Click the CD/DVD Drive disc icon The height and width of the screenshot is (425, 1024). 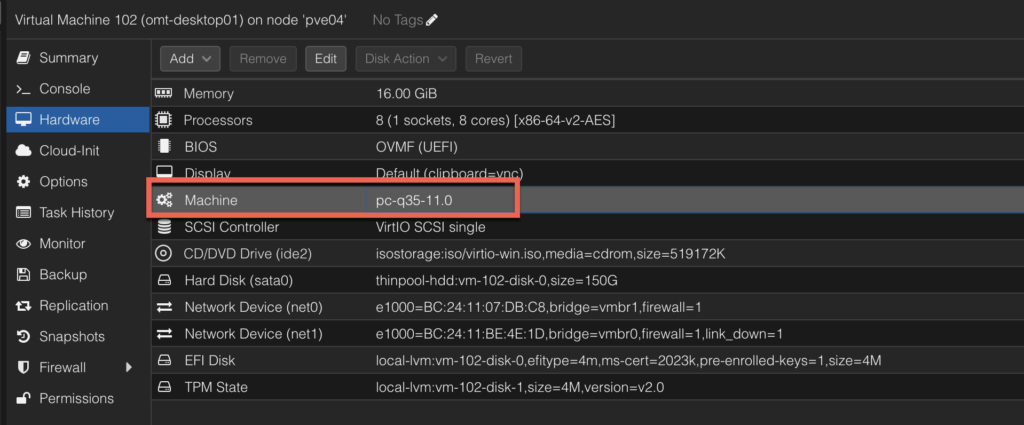(163, 254)
